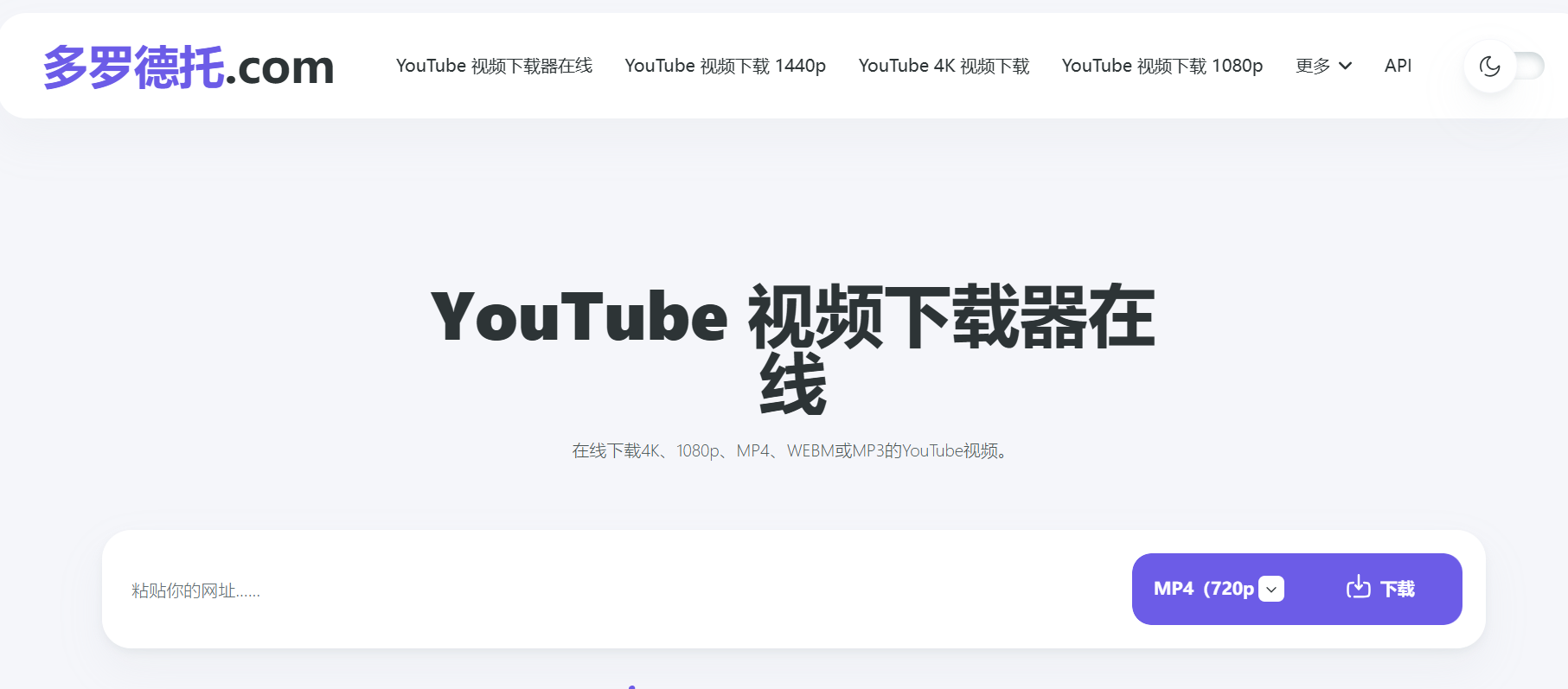Open the API link
Image resolution: width=1568 pixels, height=689 pixels.
tap(1398, 66)
